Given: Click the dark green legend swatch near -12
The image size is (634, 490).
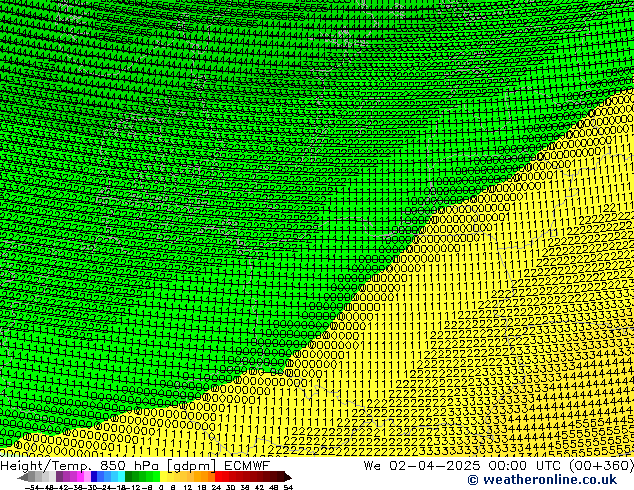Looking at the screenshot, I should pos(129,476).
